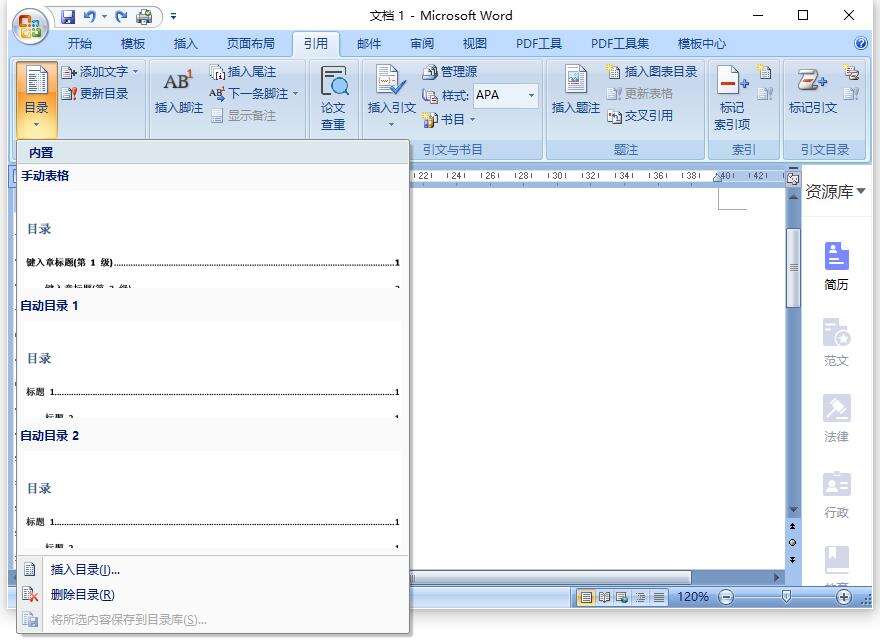Undo the last action
The image size is (880, 640).
click(x=89, y=17)
